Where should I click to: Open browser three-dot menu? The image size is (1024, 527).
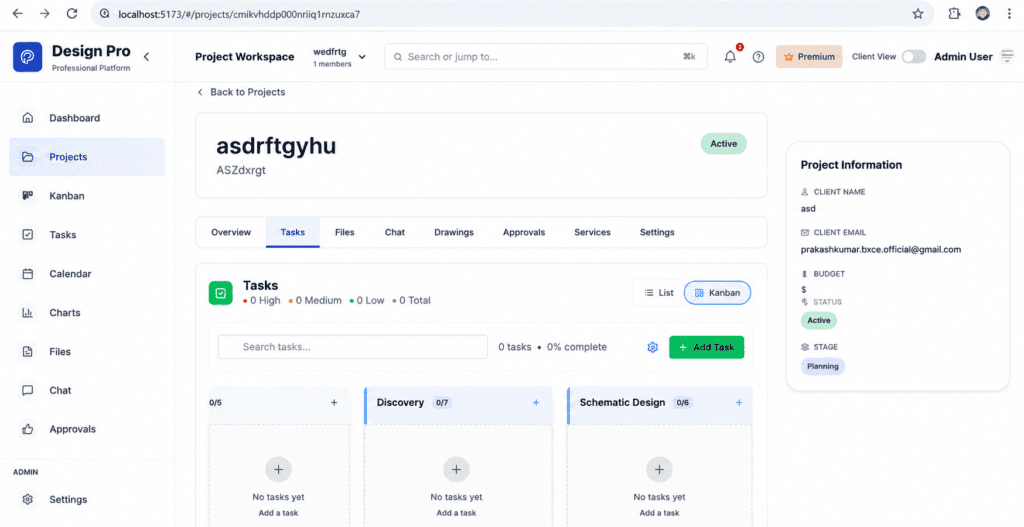click(1009, 14)
